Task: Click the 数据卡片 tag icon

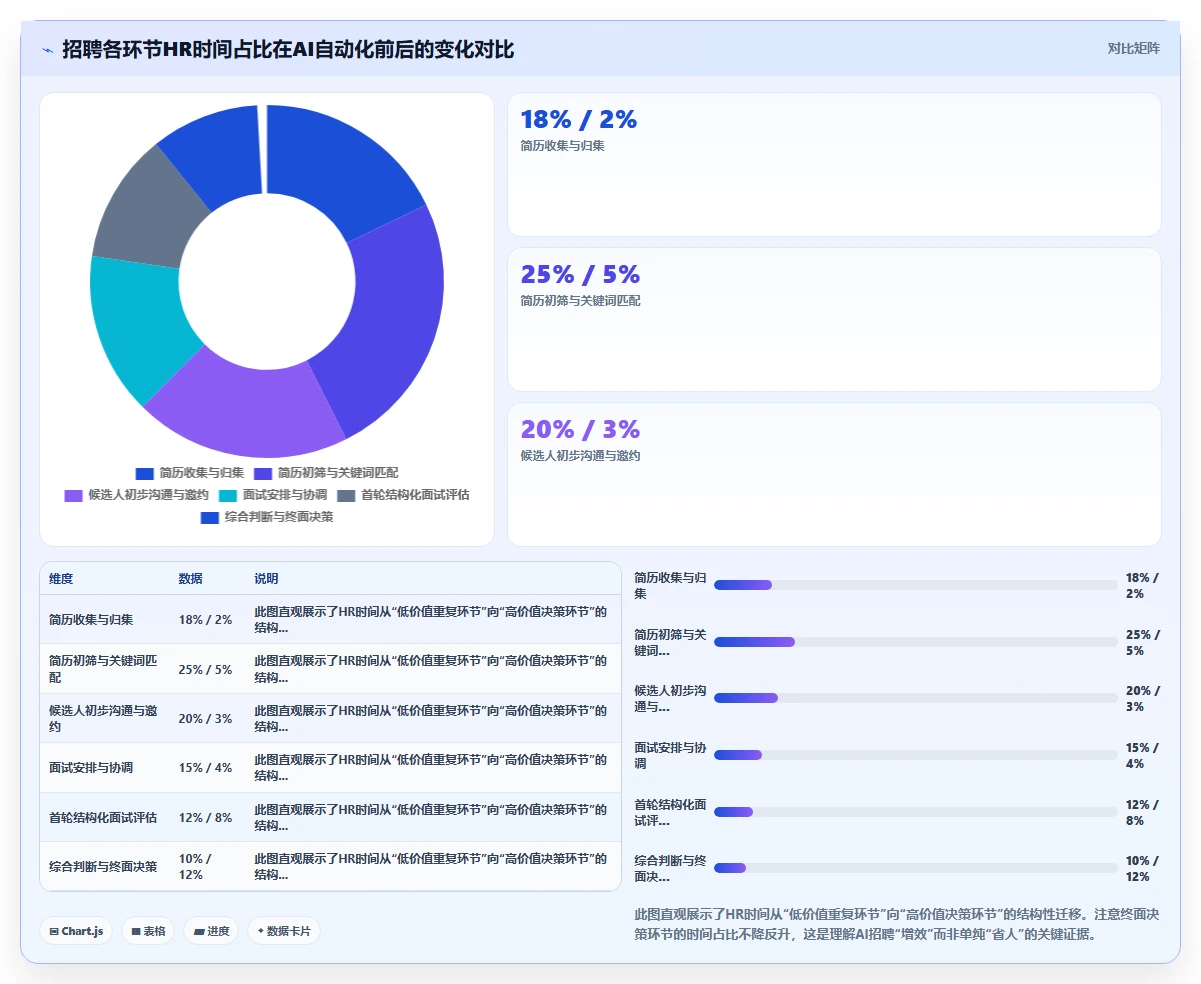Action: pyautogui.click(x=261, y=931)
